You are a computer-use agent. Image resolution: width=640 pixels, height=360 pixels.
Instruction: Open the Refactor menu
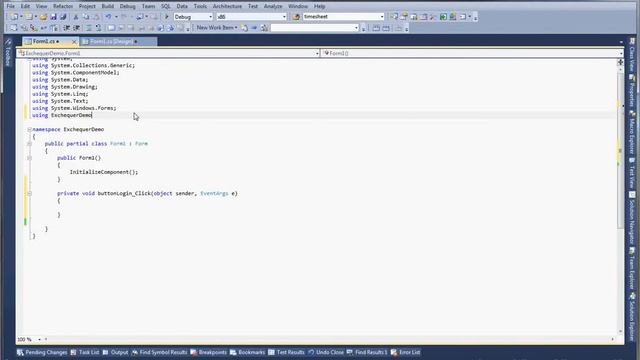(63, 6)
